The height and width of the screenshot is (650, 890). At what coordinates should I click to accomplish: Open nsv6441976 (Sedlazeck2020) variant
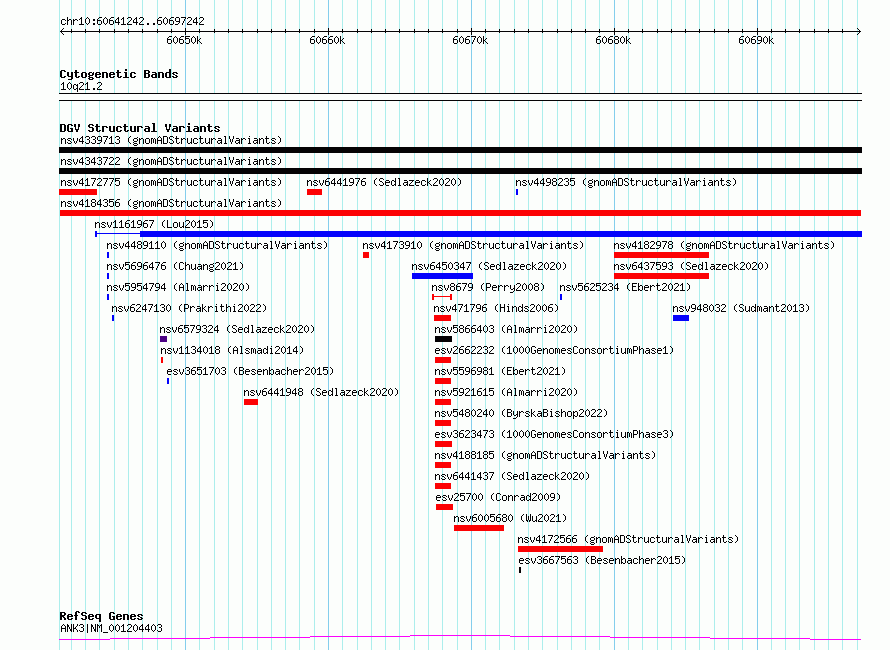384,182
